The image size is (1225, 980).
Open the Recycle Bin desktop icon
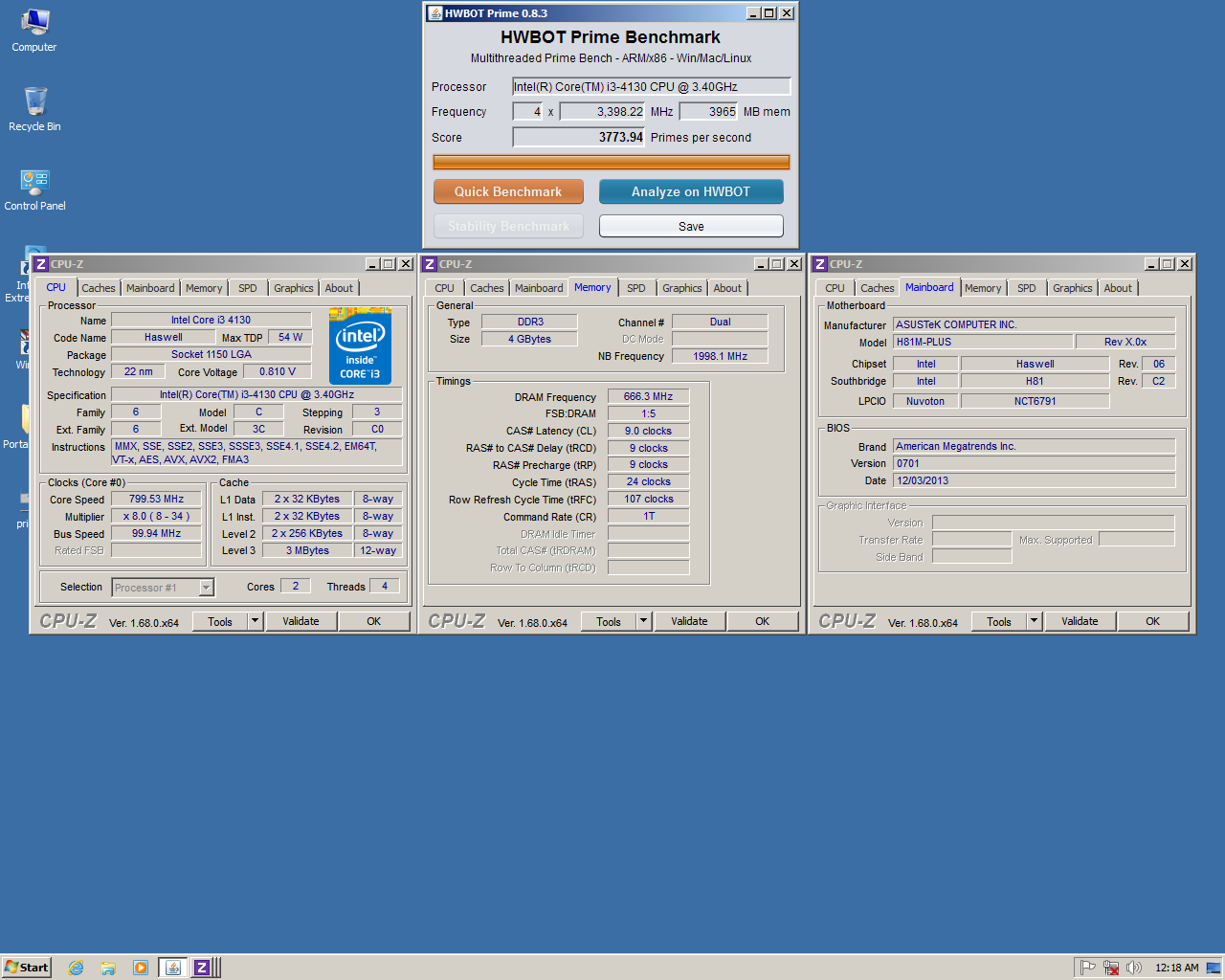pos(34,109)
